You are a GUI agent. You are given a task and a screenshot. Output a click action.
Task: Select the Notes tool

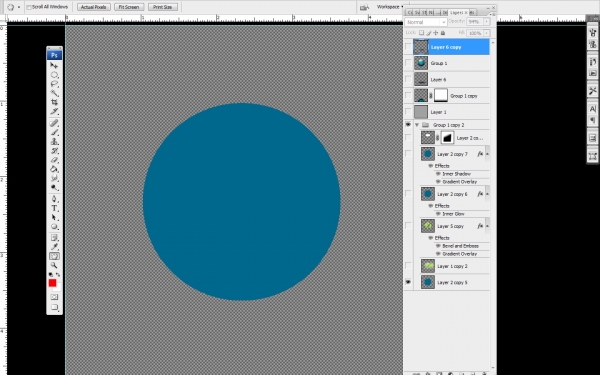54,238
